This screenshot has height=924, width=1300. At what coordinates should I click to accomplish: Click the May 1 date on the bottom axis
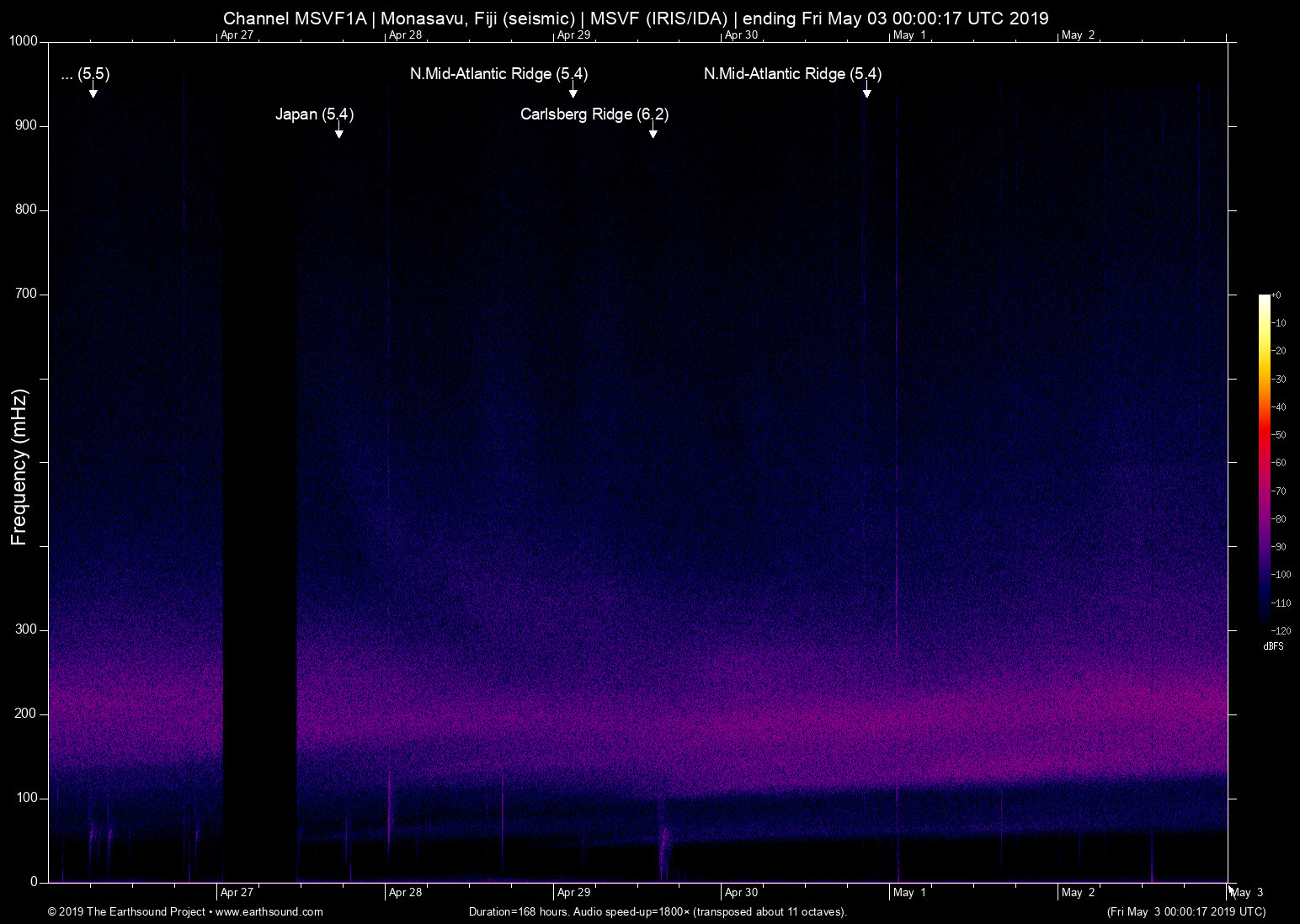(x=909, y=893)
